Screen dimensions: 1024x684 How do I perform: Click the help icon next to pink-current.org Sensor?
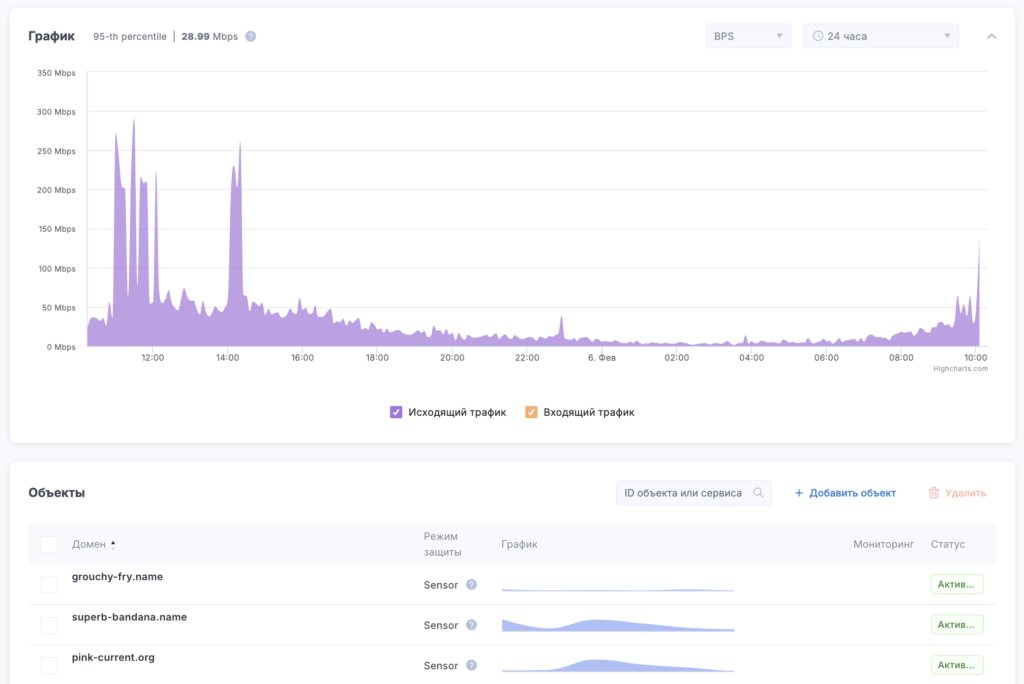(471, 665)
